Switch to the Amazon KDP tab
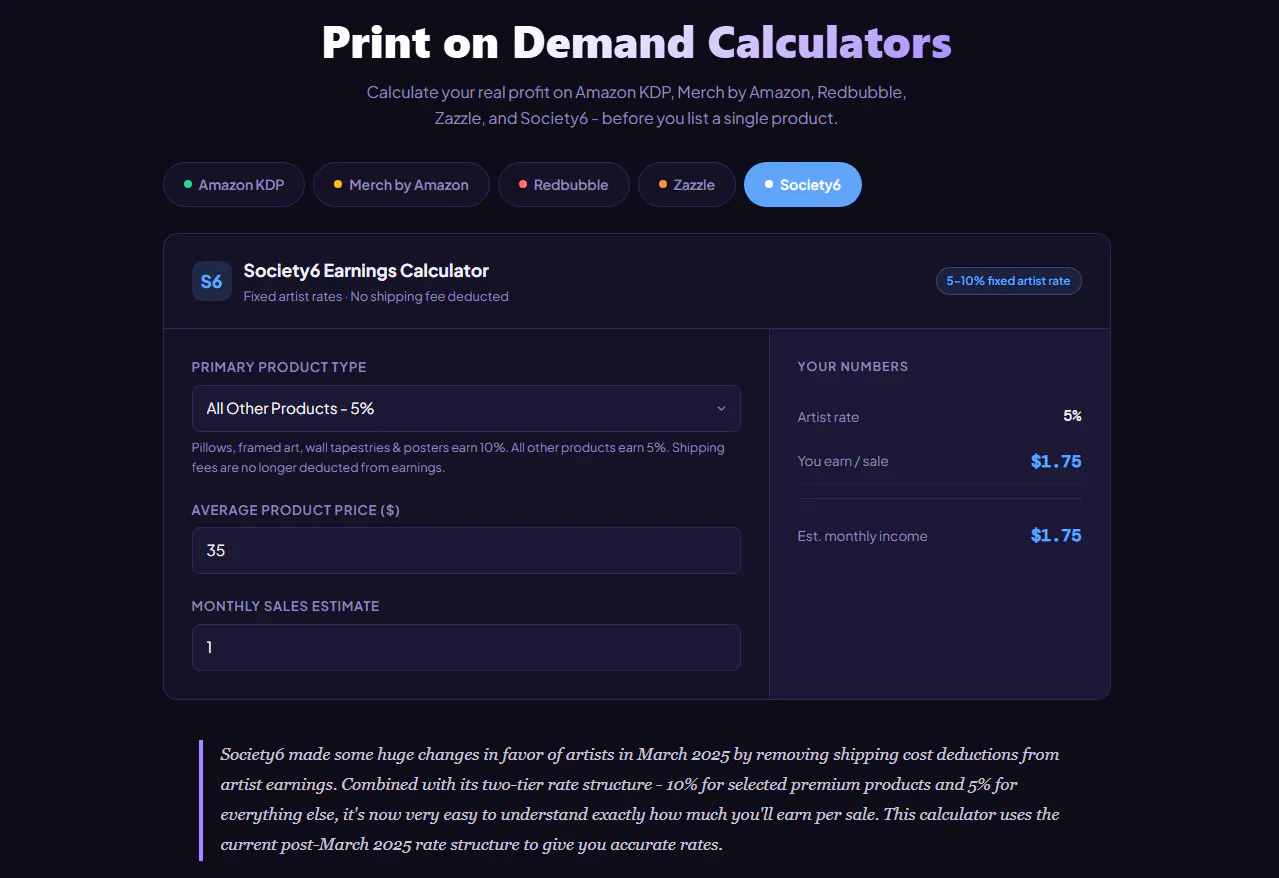Image resolution: width=1279 pixels, height=878 pixels. [234, 185]
